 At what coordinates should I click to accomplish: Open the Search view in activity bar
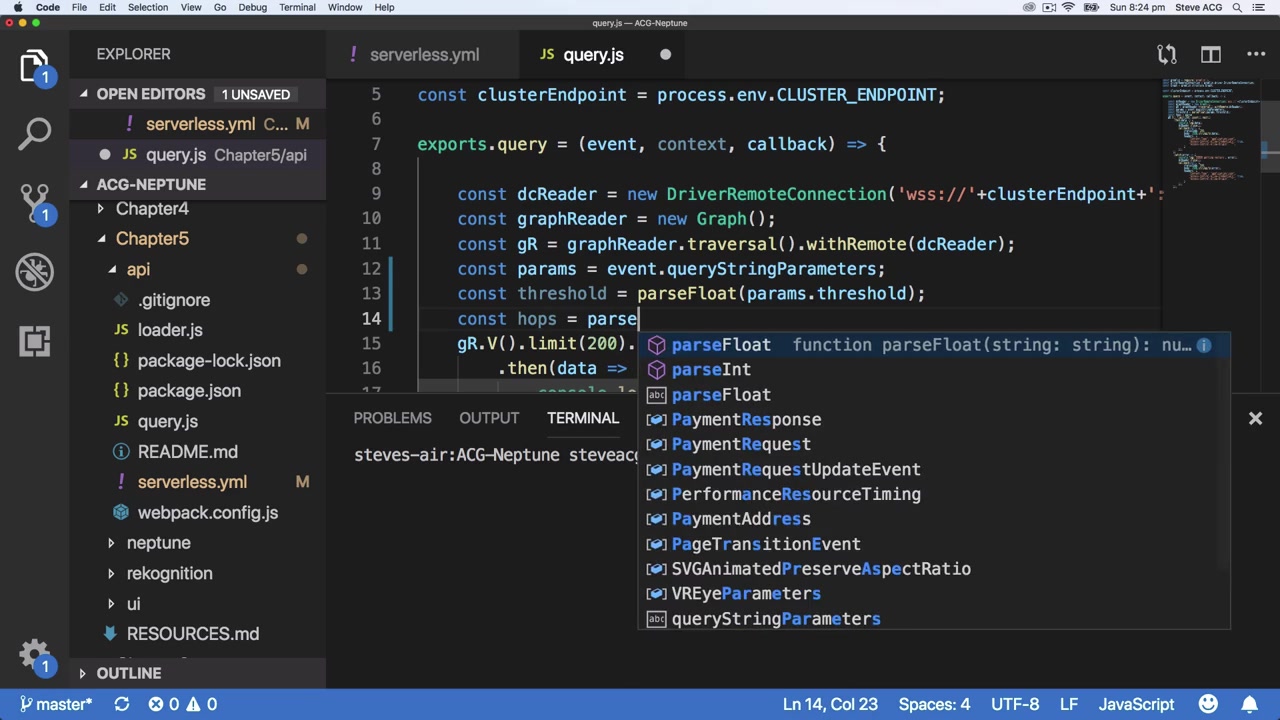(34, 132)
